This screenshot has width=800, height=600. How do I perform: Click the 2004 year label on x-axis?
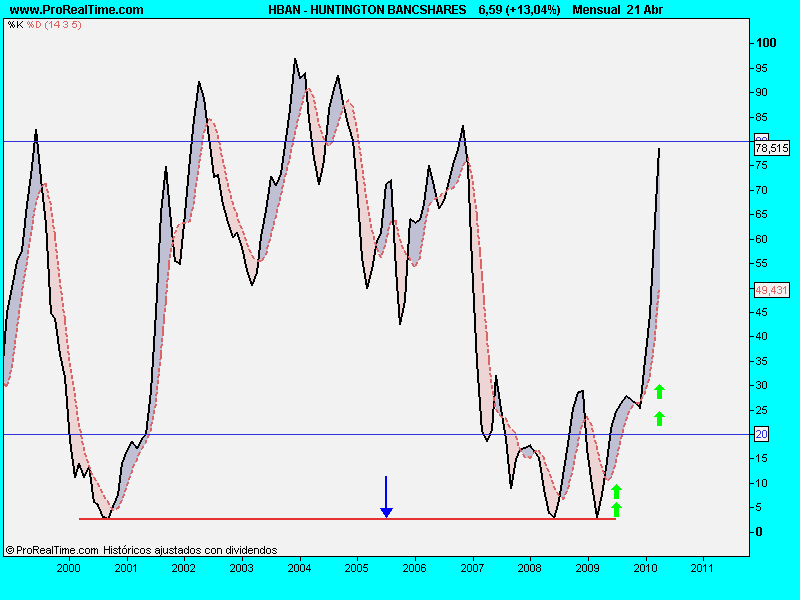[299, 568]
